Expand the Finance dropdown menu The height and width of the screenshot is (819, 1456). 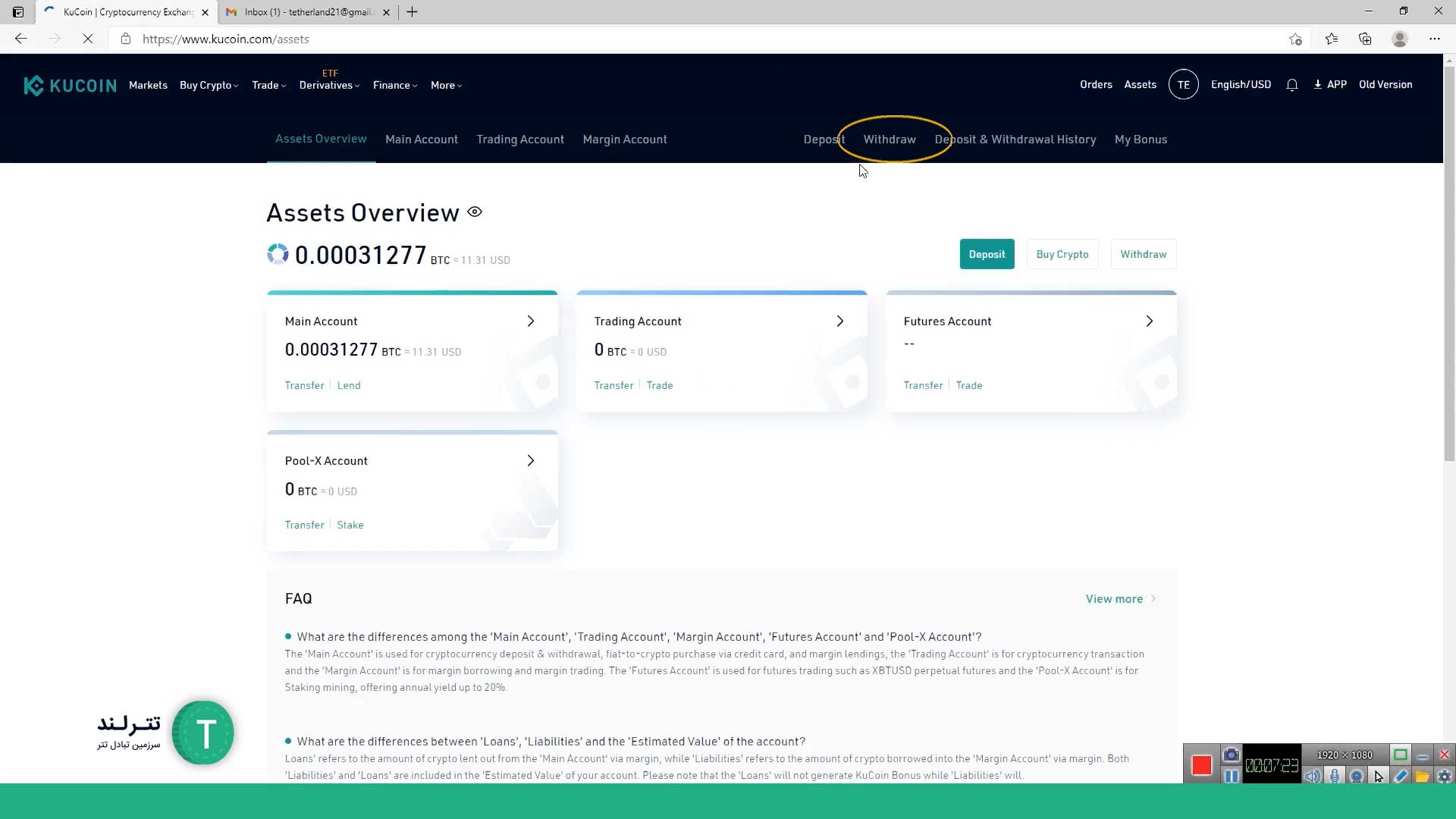[394, 85]
